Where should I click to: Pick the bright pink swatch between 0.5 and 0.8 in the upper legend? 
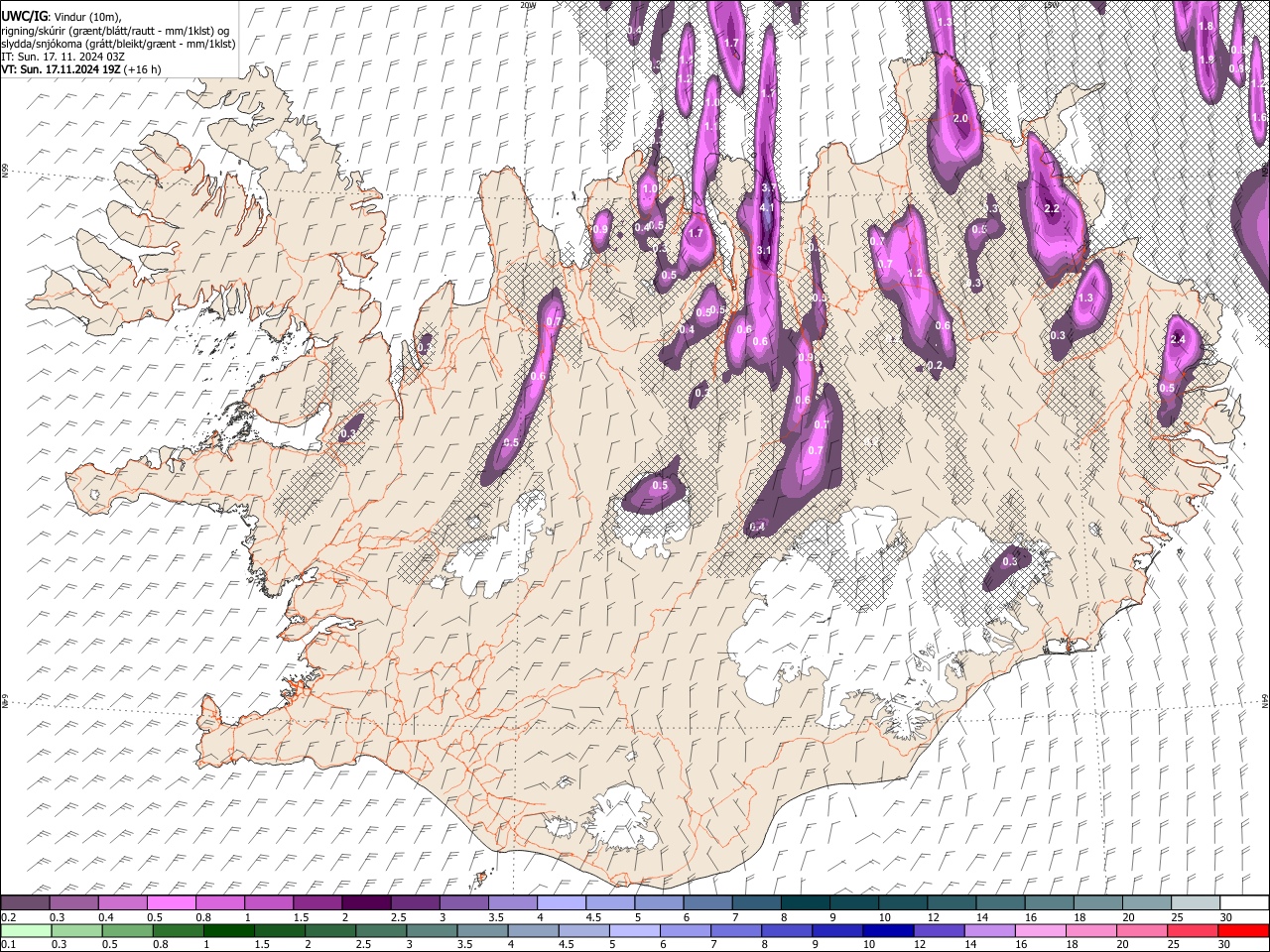[x=171, y=903]
